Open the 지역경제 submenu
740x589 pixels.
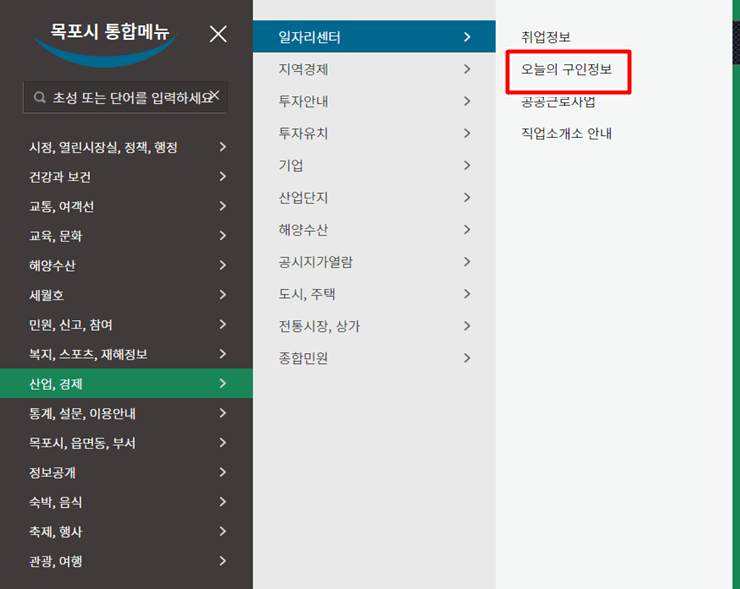[374, 69]
